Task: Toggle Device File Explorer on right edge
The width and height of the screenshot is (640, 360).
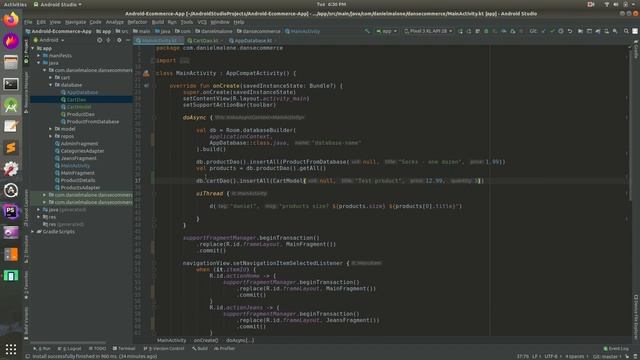Action: (636, 317)
